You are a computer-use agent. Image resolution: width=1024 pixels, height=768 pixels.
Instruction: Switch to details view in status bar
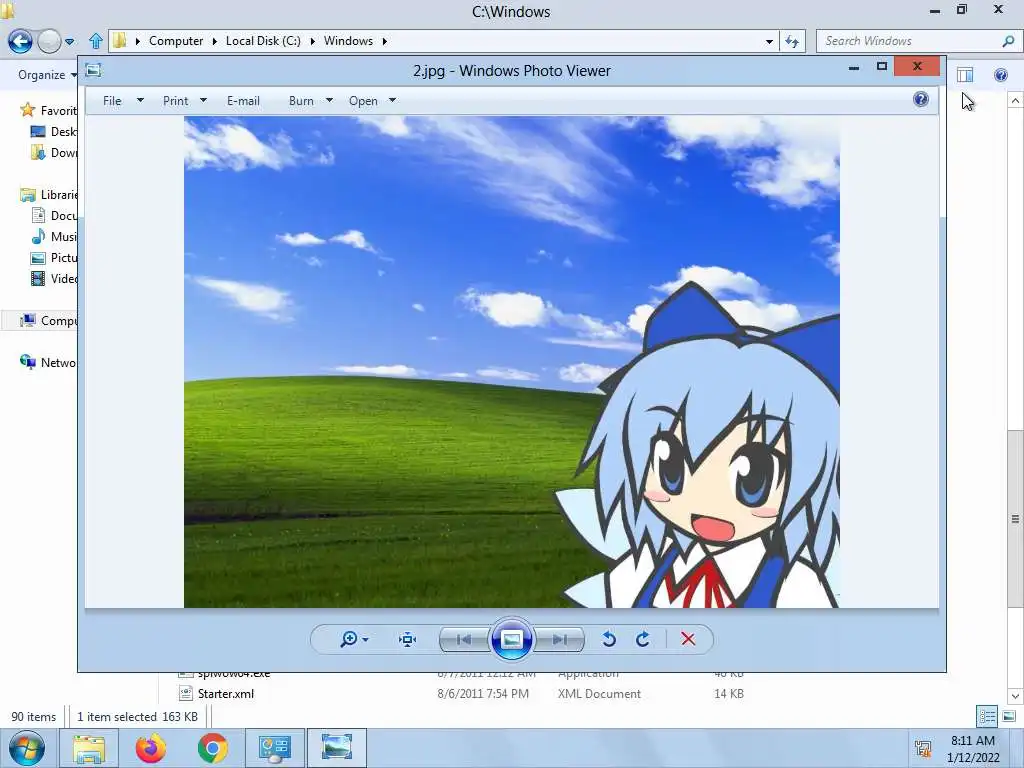[987, 716]
